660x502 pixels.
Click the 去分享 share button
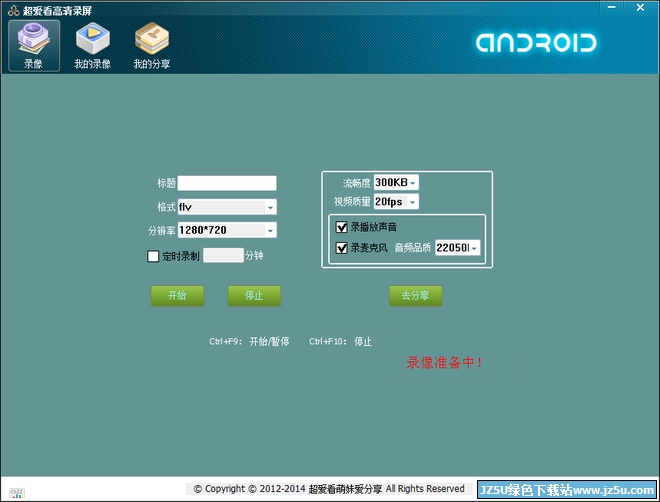click(x=415, y=296)
